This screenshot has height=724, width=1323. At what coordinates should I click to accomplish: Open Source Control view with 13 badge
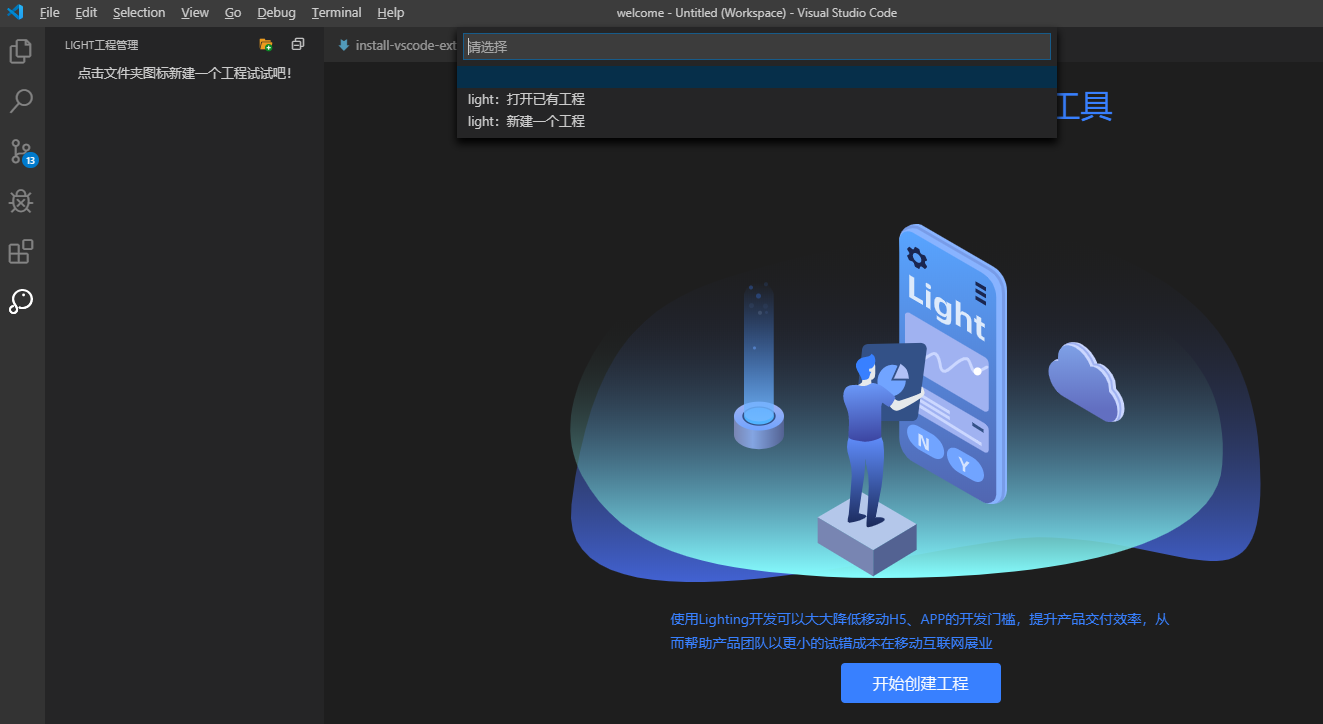[22, 152]
